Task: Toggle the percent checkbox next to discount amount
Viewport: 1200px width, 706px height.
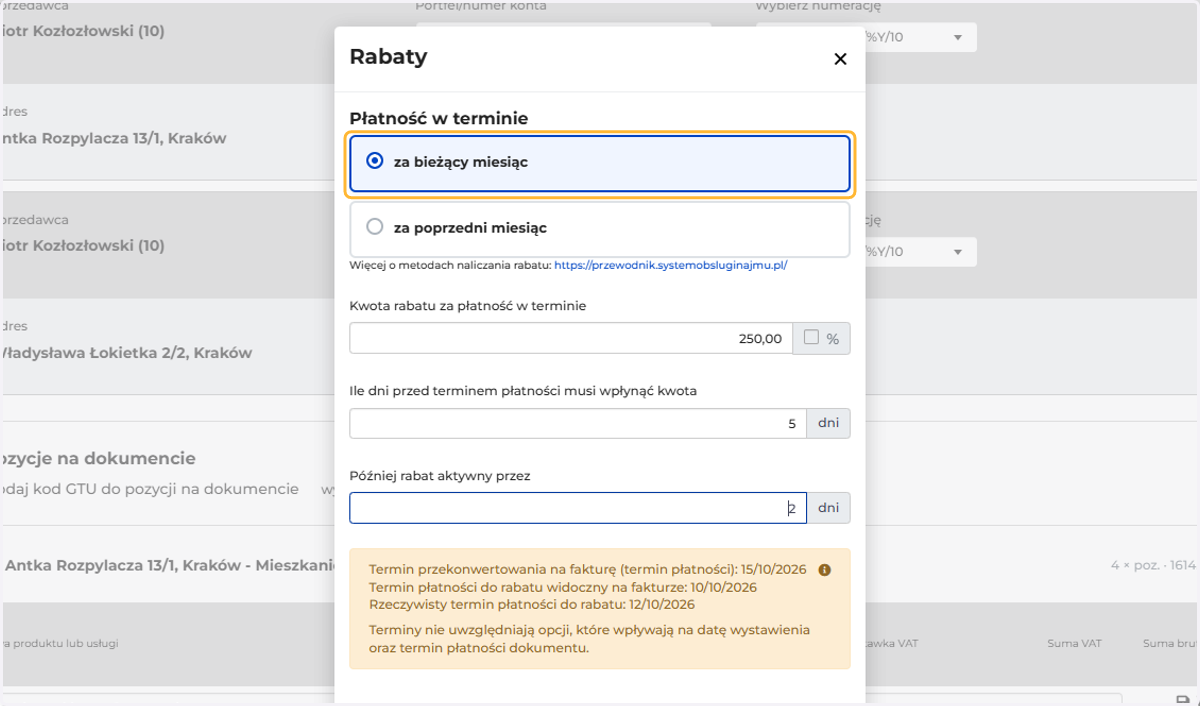Action: [x=811, y=338]
